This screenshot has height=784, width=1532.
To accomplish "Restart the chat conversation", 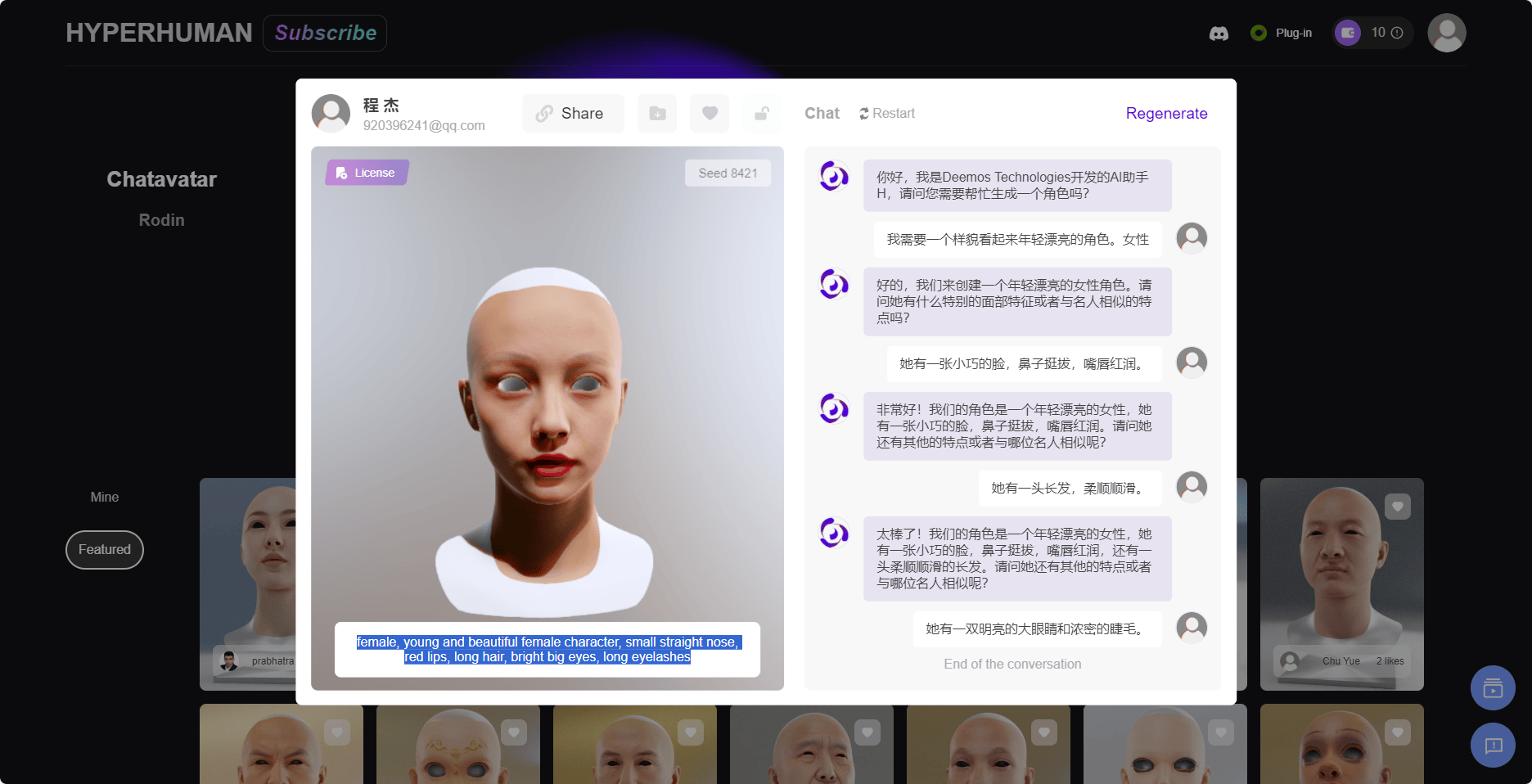I will pyautogui.click(x=887, y=114).
